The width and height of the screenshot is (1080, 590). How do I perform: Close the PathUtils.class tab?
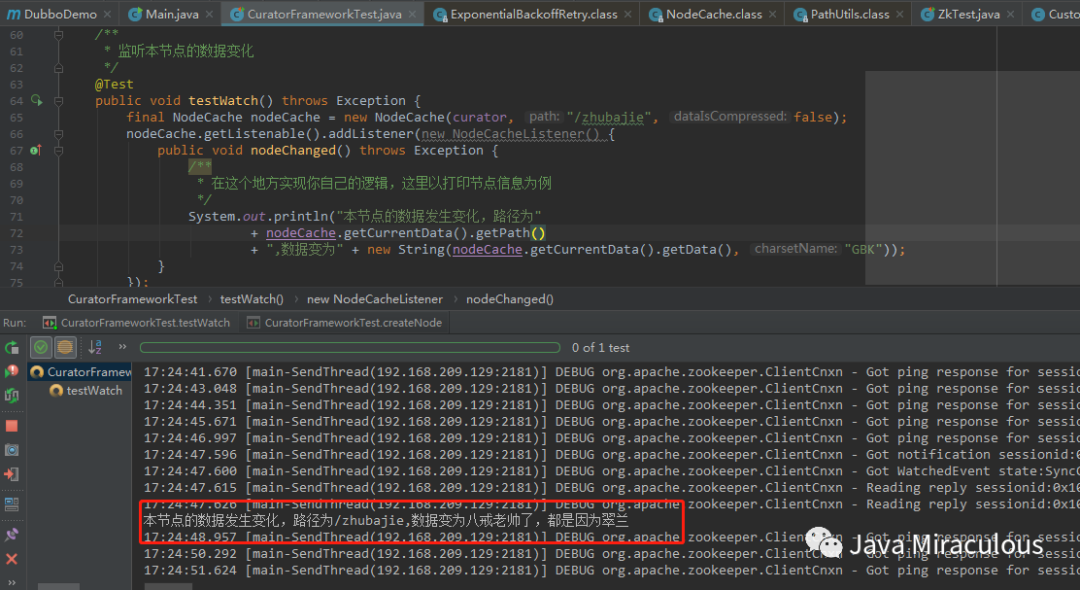[x=900, y=14]
